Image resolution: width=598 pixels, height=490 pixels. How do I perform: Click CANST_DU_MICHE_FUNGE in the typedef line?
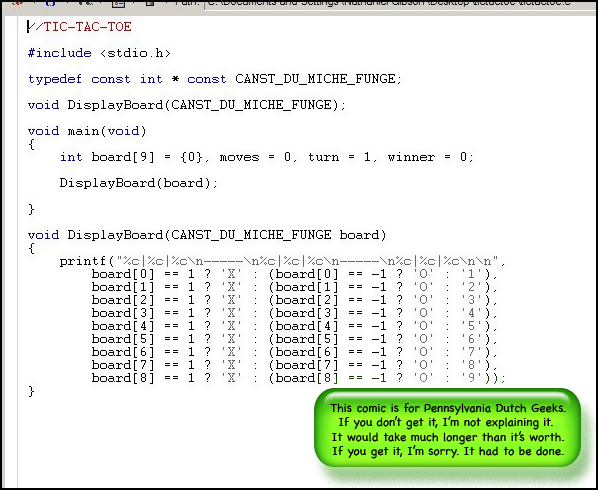point(315,79)
